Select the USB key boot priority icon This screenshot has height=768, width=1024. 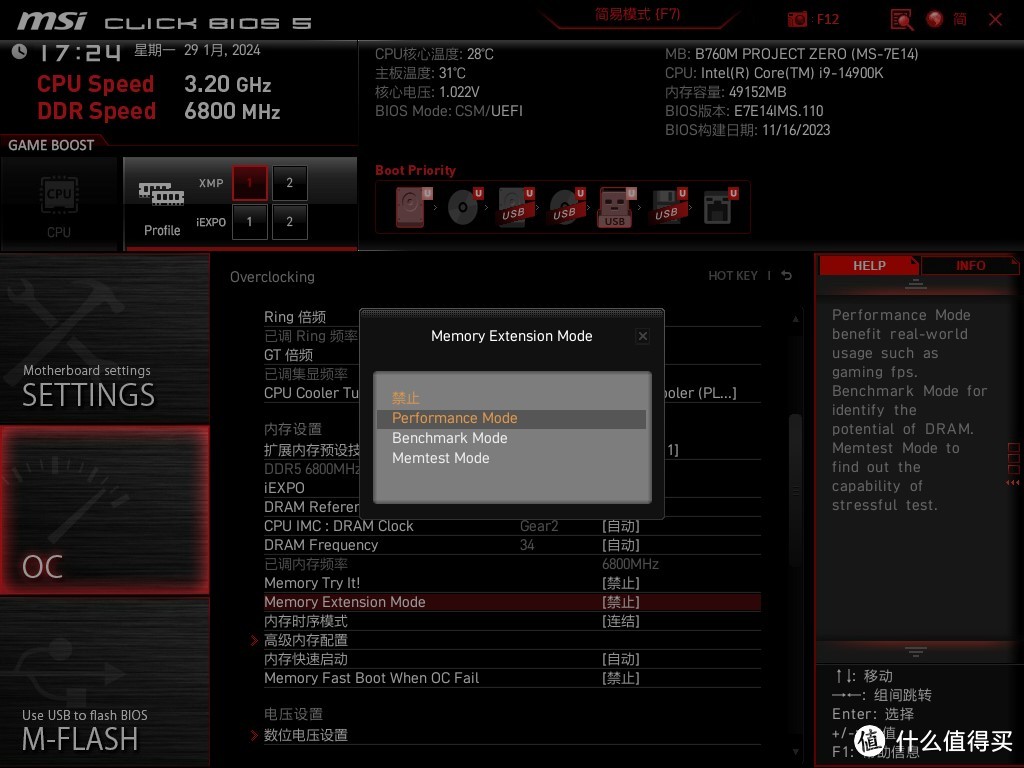[x=616, y=207]
